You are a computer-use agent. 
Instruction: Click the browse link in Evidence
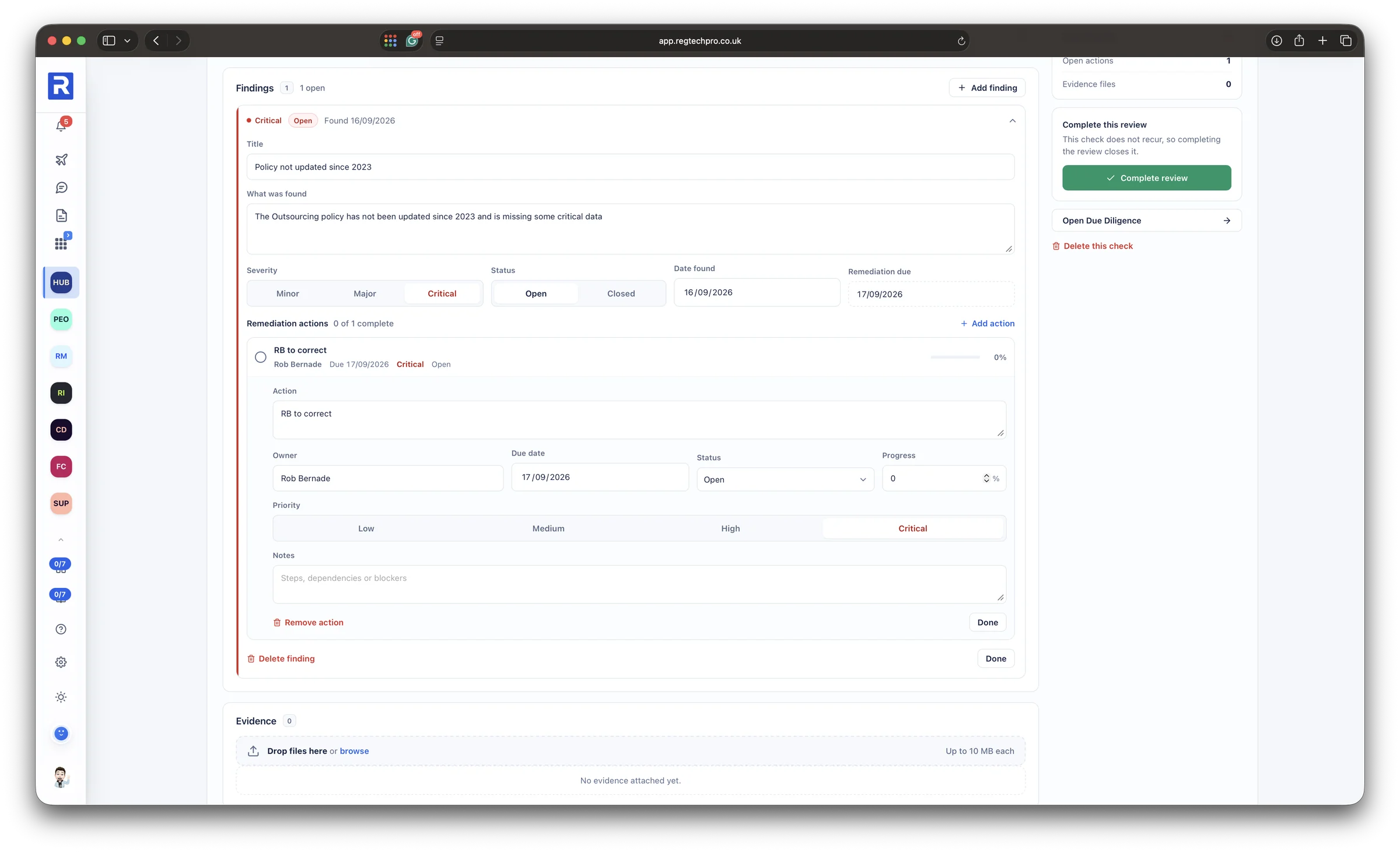(x=354, y=751)
